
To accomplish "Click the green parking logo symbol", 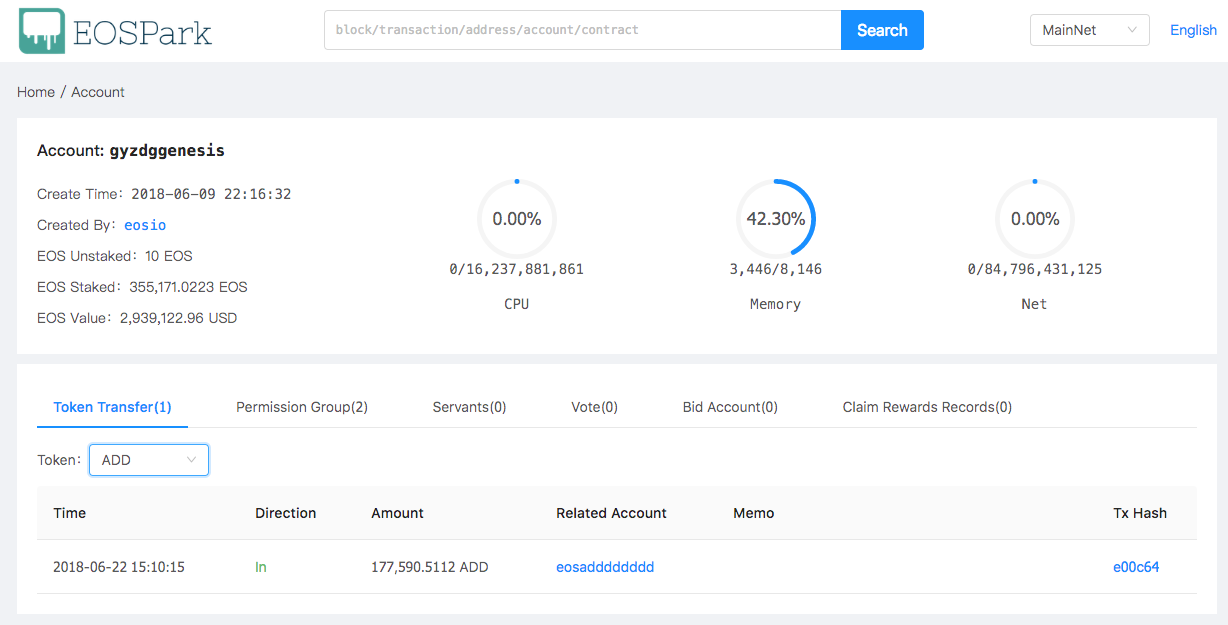I will coord(40,30).
